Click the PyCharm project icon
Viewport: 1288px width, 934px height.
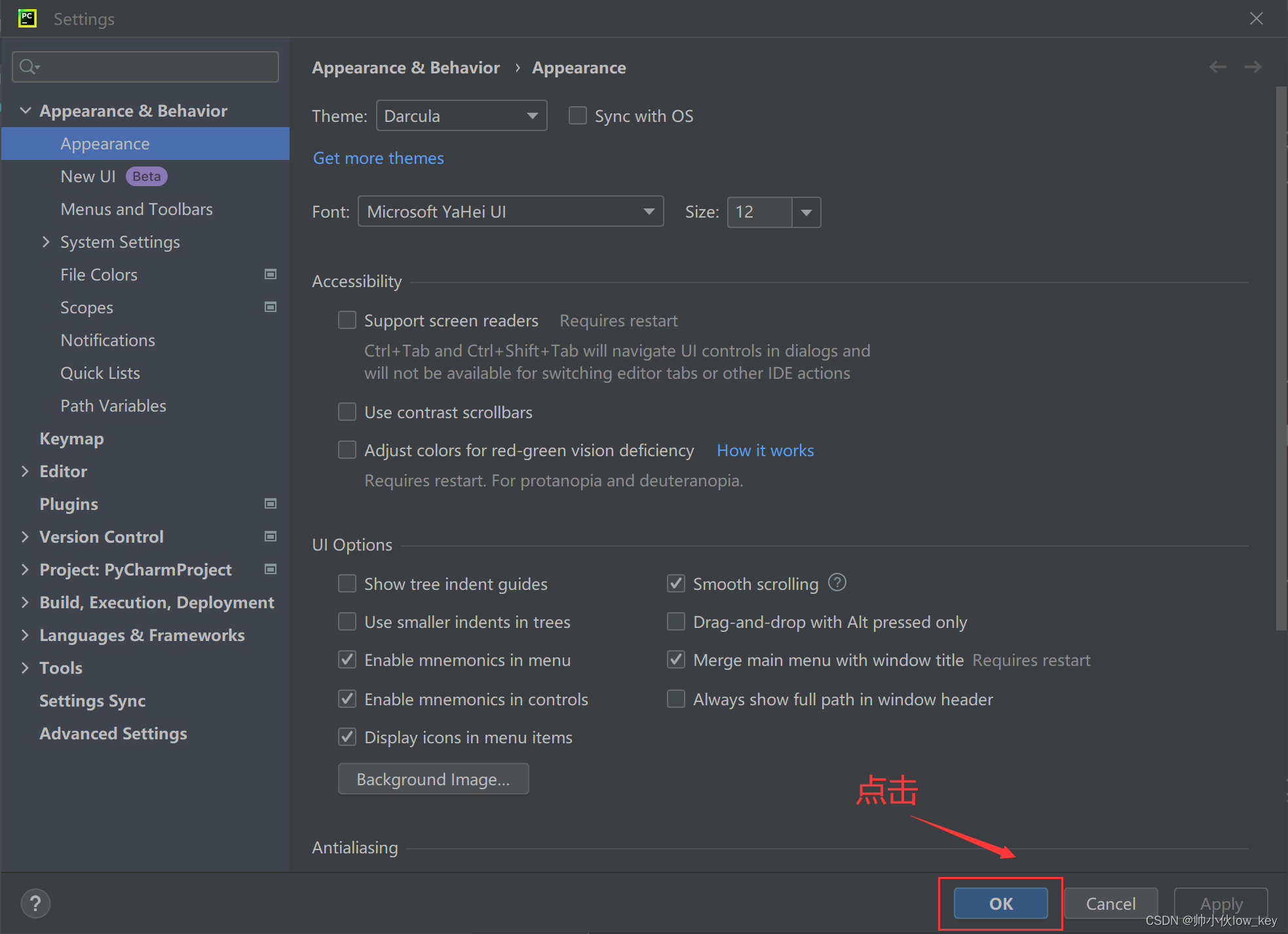point(27,17)
